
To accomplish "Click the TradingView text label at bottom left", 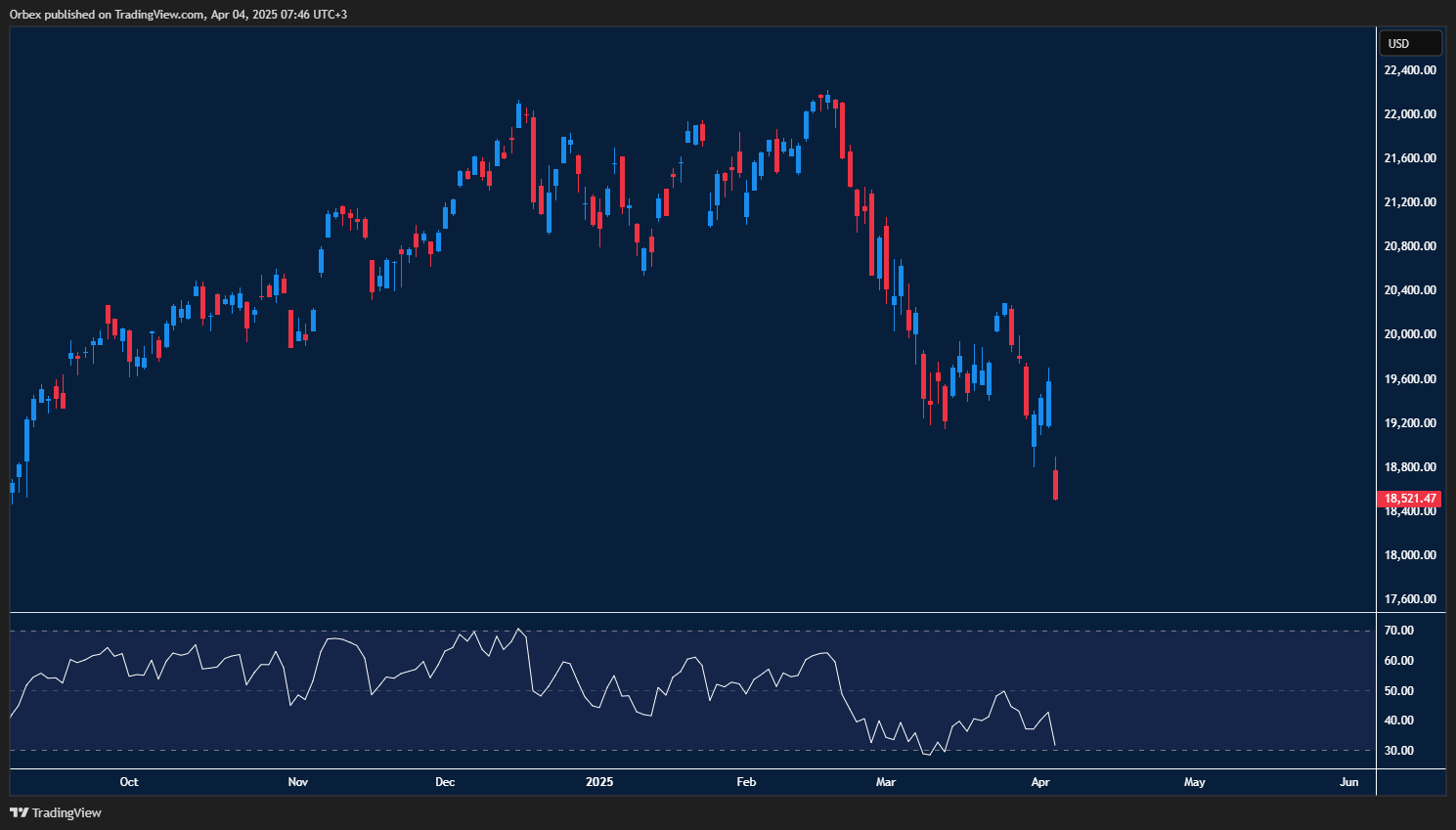I will point(66,812).
